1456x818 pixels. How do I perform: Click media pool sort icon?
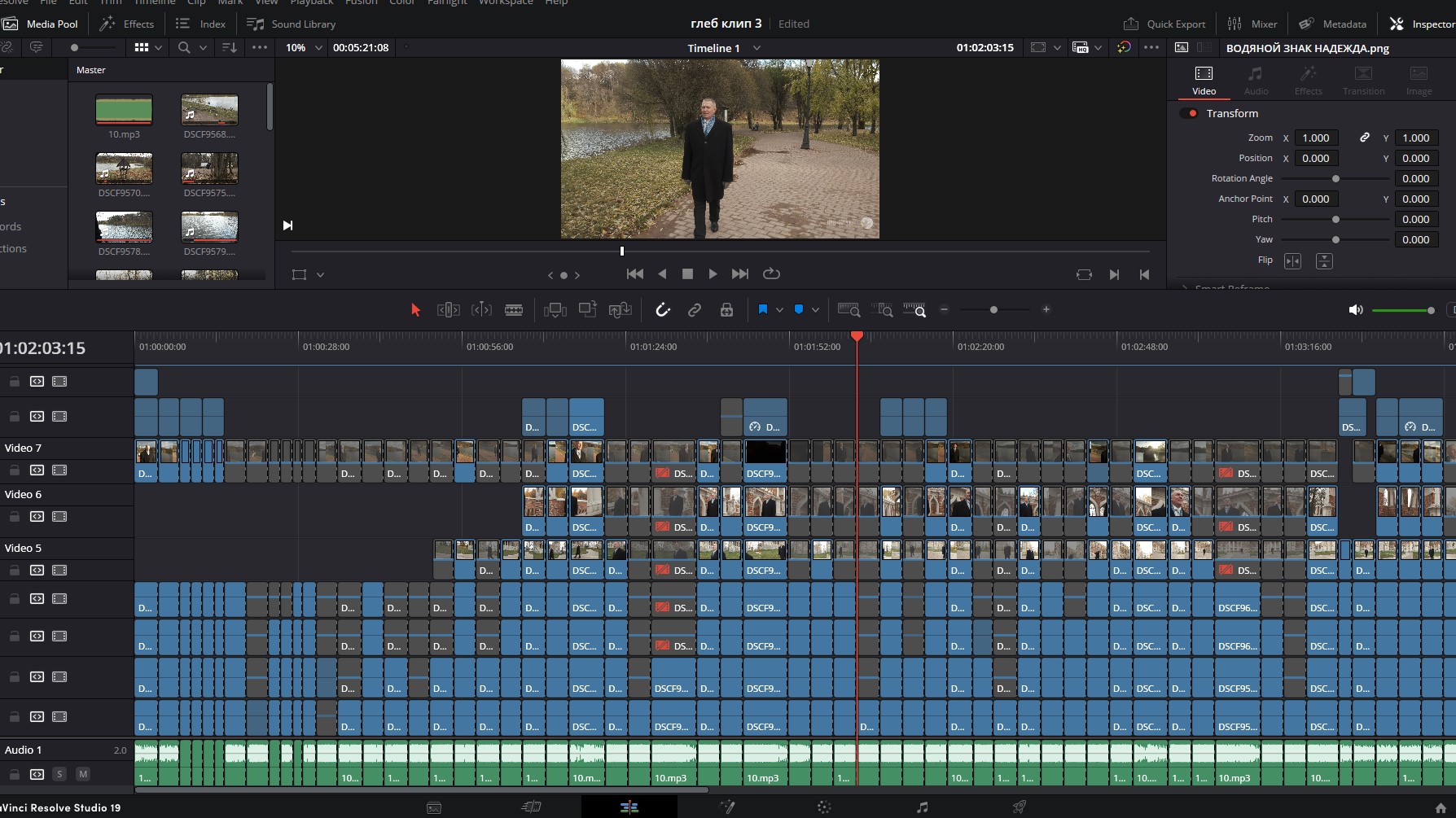click(229, 47)
